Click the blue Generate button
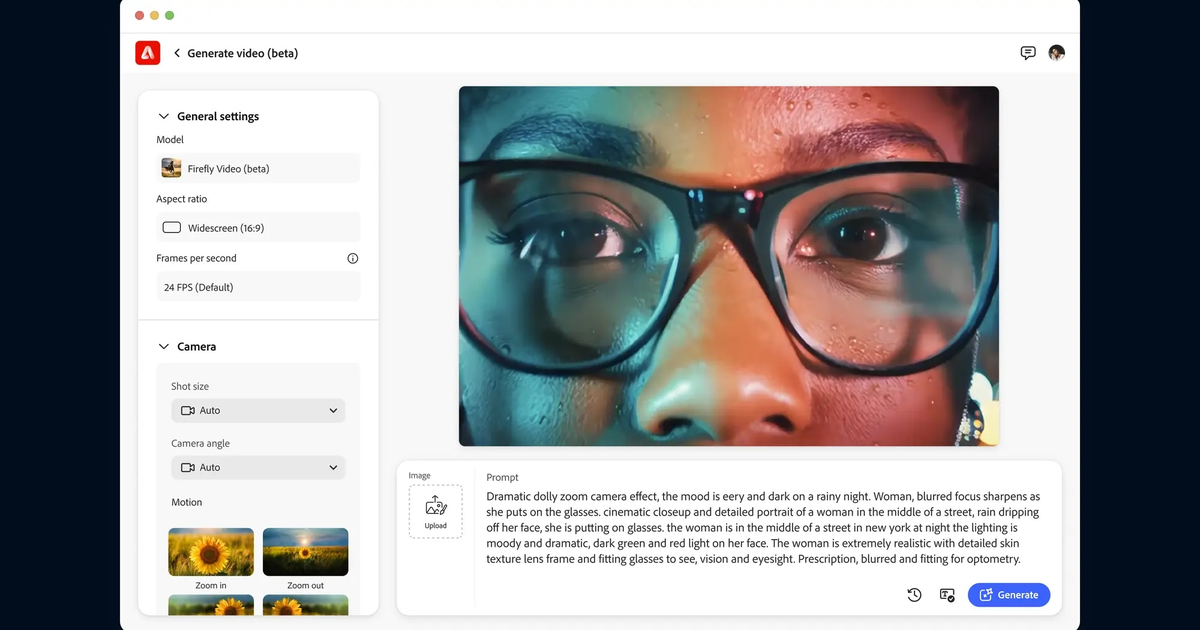 tap(1009, 595)
